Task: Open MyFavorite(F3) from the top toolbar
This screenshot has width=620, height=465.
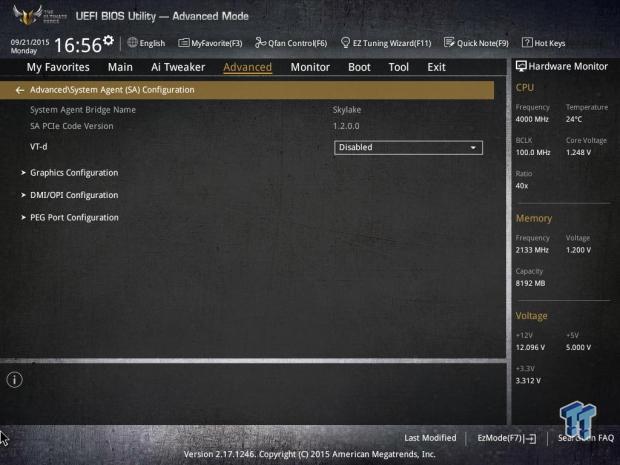Action: pos(210,43)
